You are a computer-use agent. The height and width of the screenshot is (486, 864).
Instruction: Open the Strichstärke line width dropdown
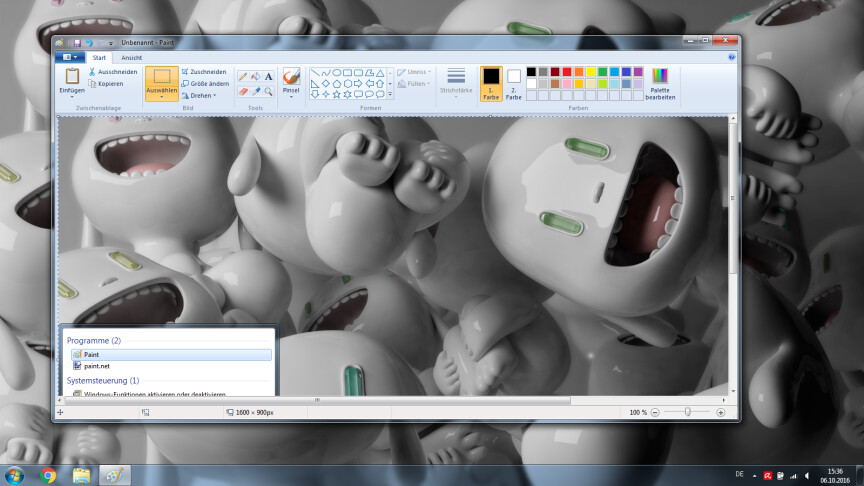[x=456, y=84]
